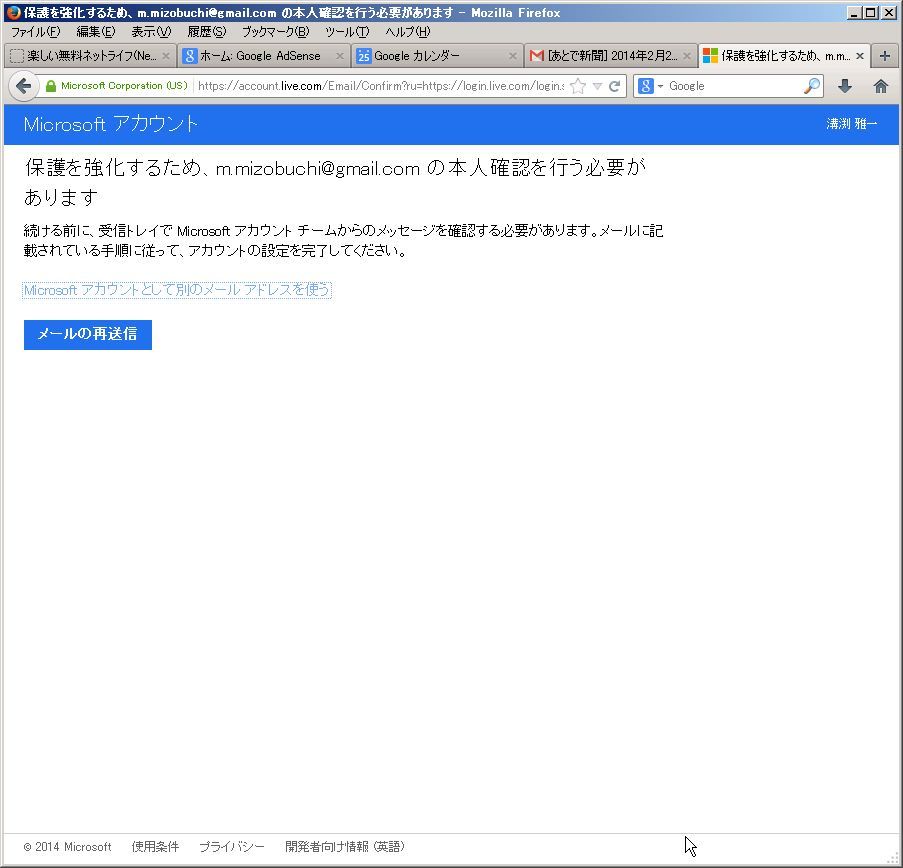Bookmark page with the star icon

tap(578, 86)
